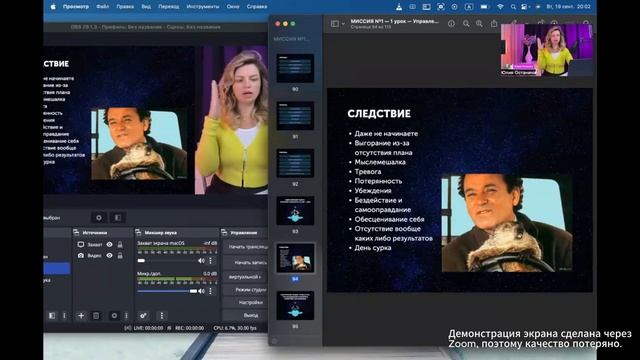The height and width of the screenshot is (360, 640).
Task: Toggle visibility eye of Видео source
Action: (x=109, y=256)
